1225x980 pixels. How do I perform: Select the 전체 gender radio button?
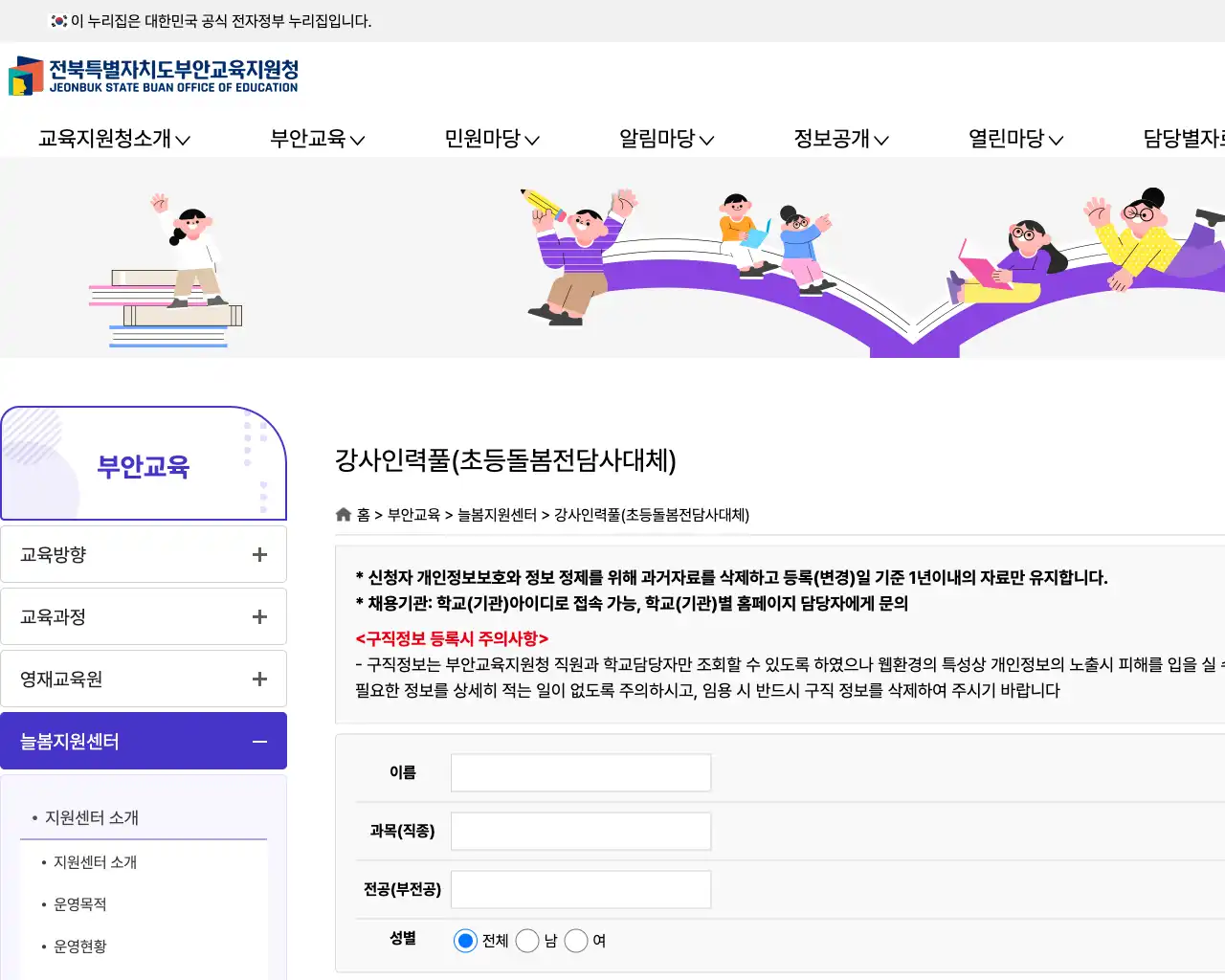coord(465,941)
